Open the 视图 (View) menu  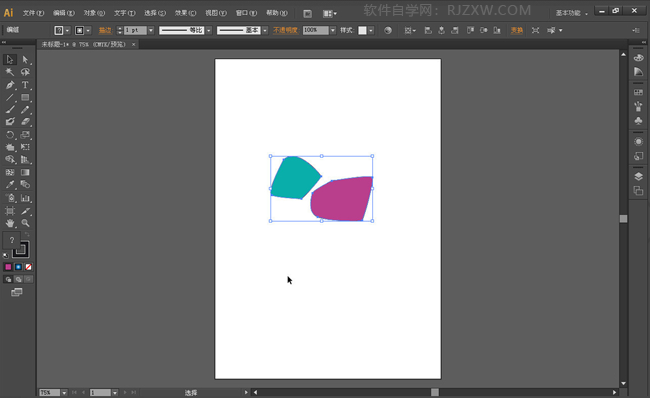[216, 13]
